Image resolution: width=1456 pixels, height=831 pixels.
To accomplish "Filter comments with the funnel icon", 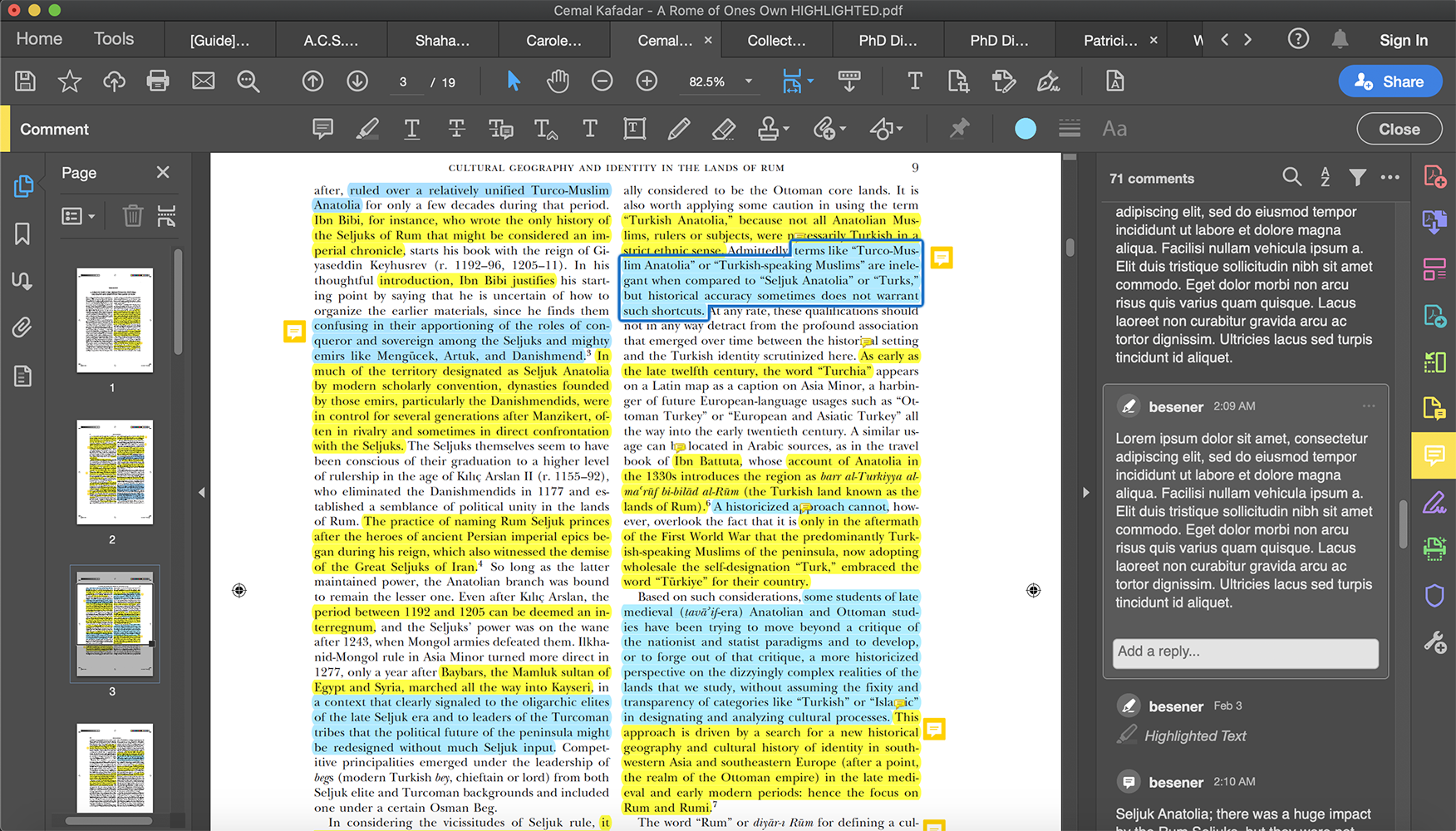I will 1359,177.
